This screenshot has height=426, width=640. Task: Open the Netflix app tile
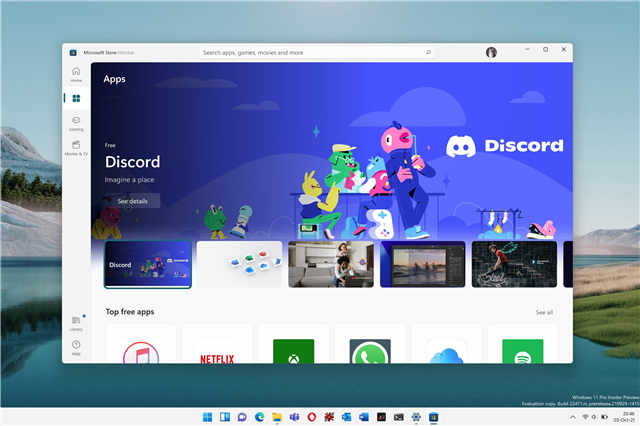[217, 345]
